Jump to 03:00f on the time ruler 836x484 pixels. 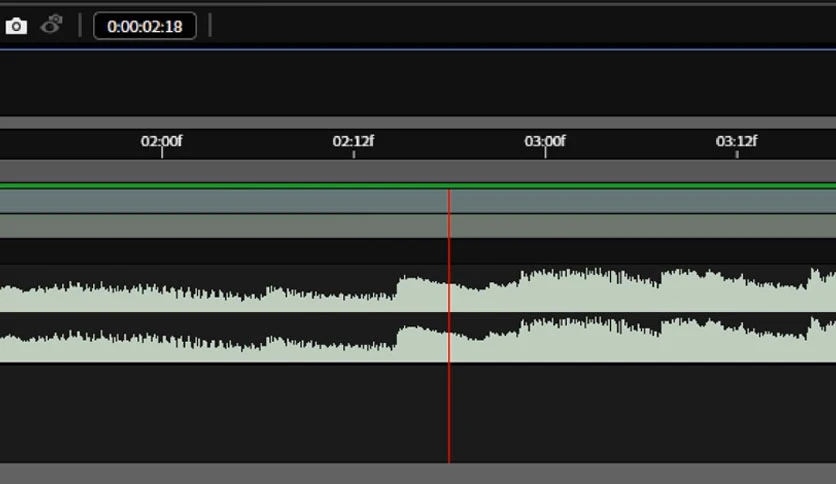(545, 141)
